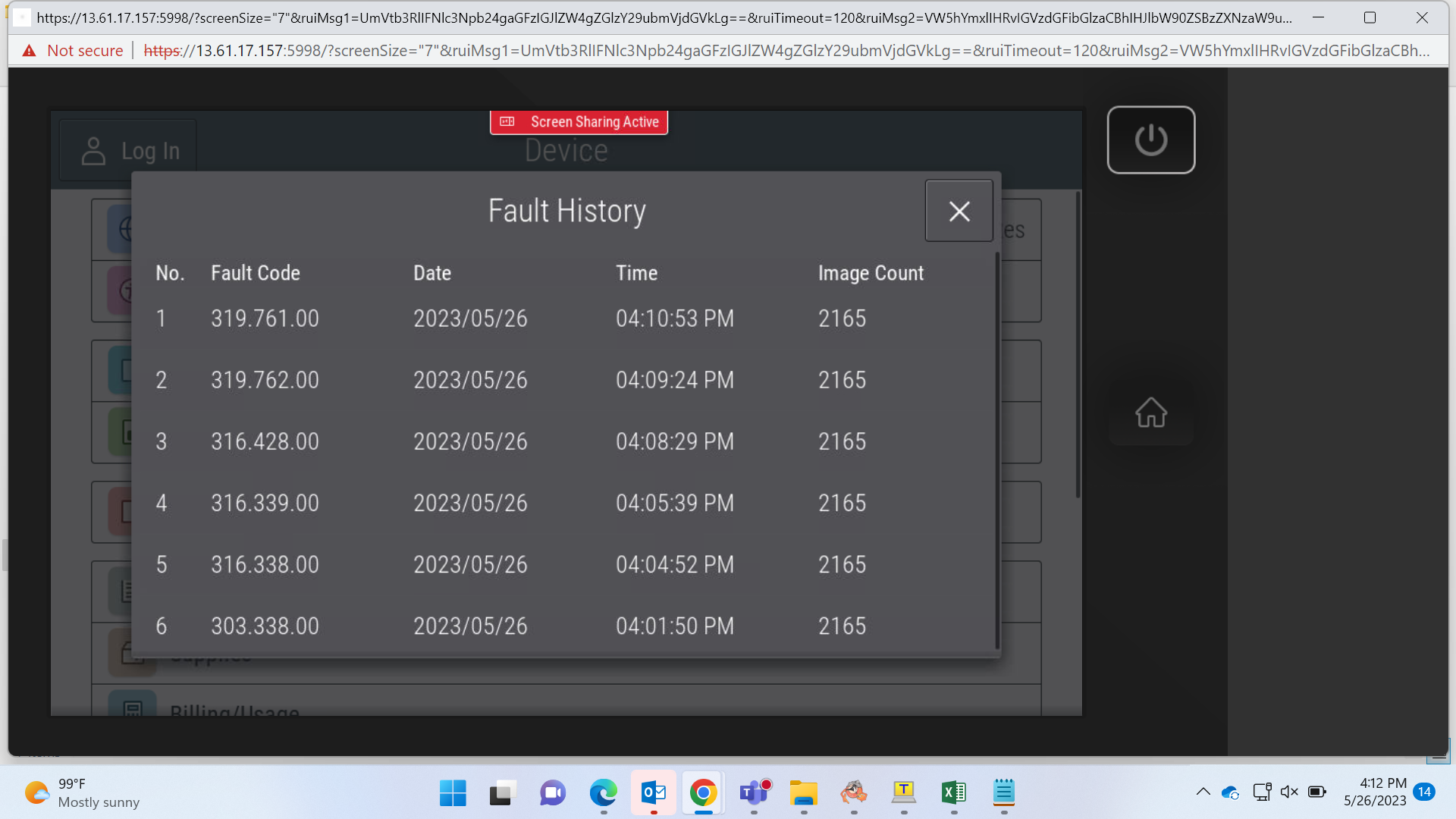
Task: Open the notification center badge
Action: pyautogui.click(x=1425, y=792)
